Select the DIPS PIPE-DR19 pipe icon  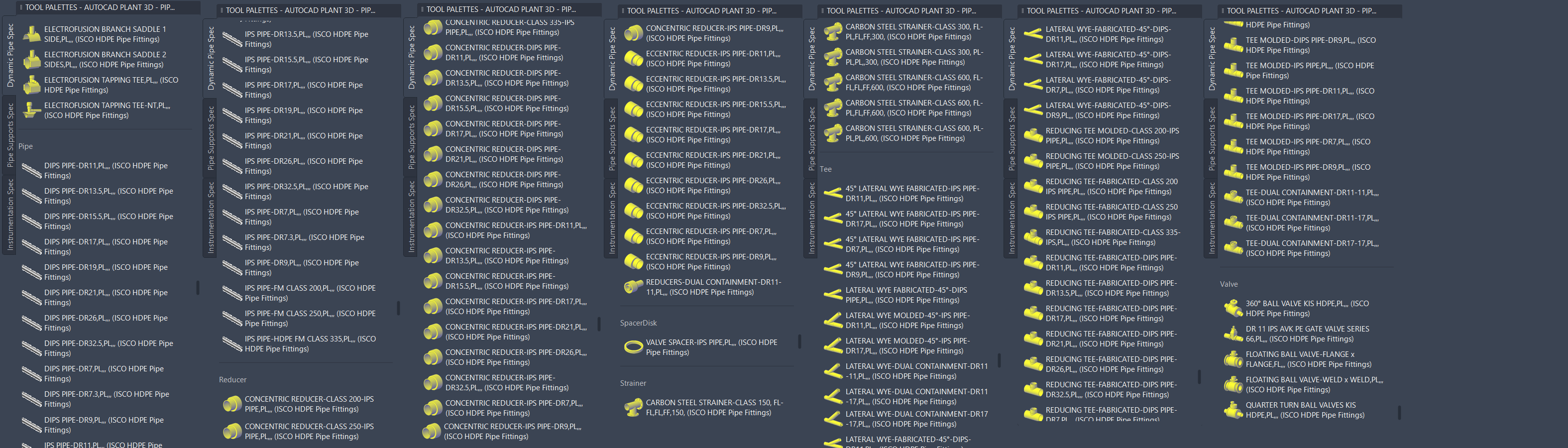coord(31,272)
